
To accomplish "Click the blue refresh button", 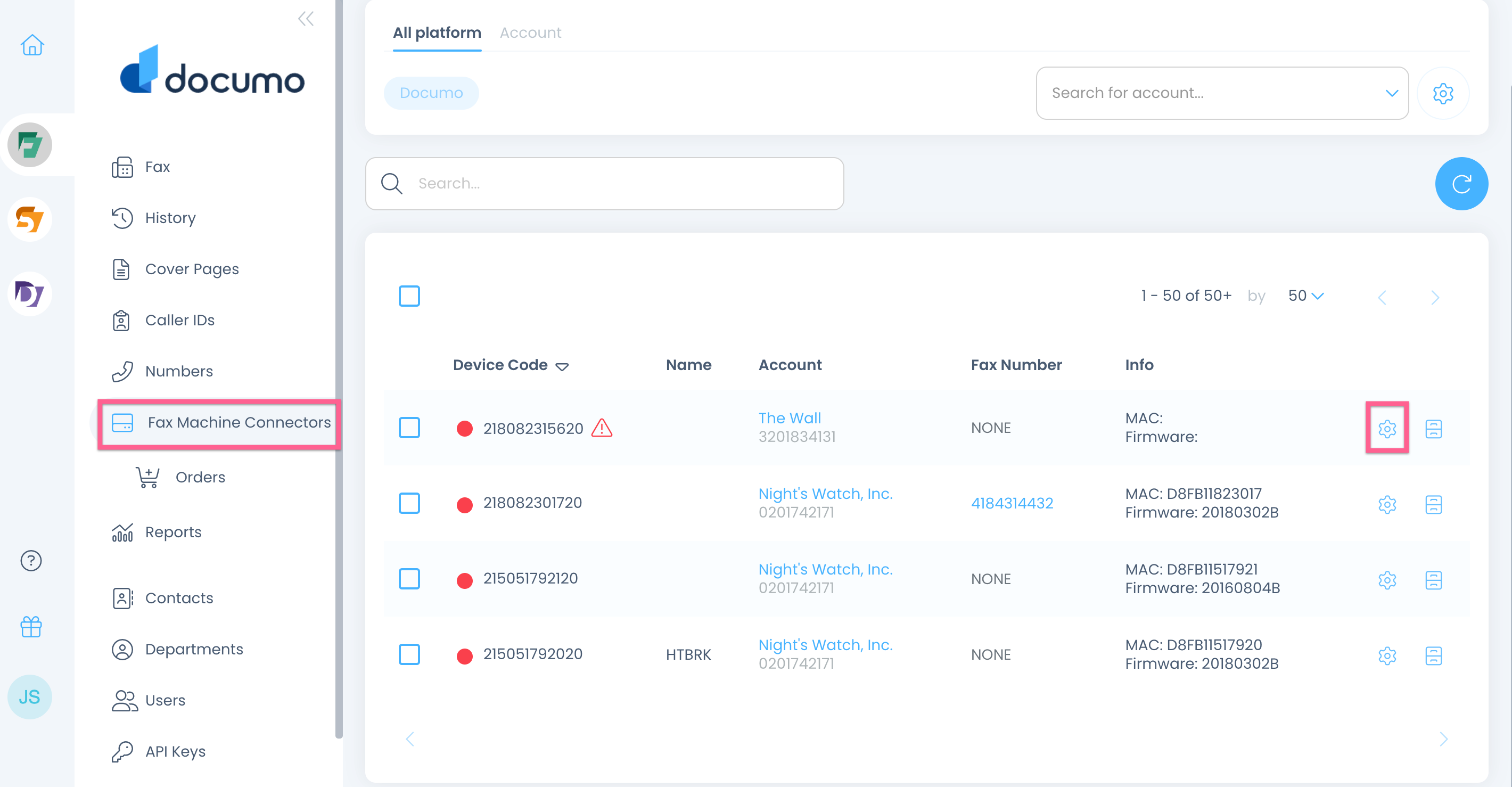I will click(1461, 184).
